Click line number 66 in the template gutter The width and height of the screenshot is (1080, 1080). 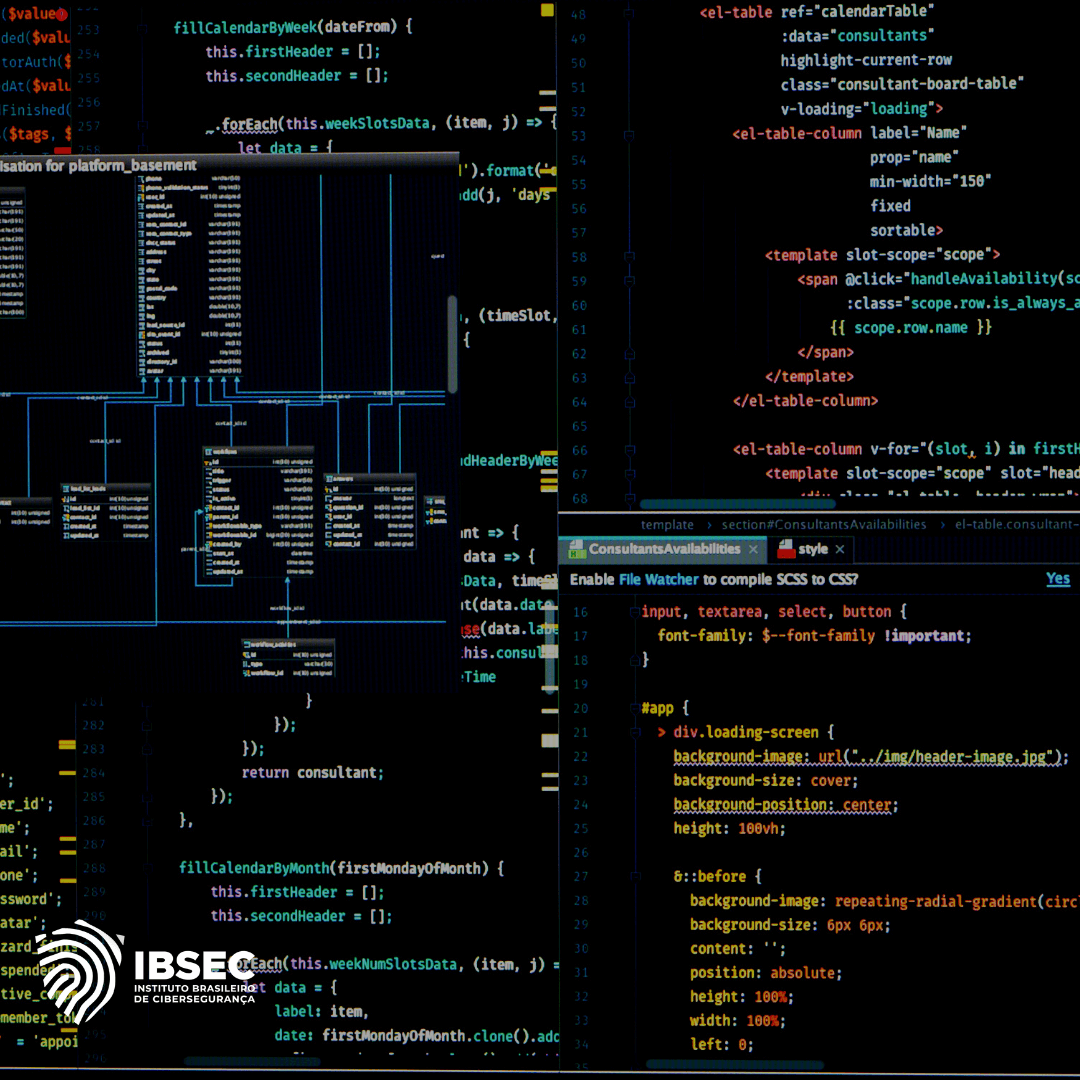pos(579,450)
